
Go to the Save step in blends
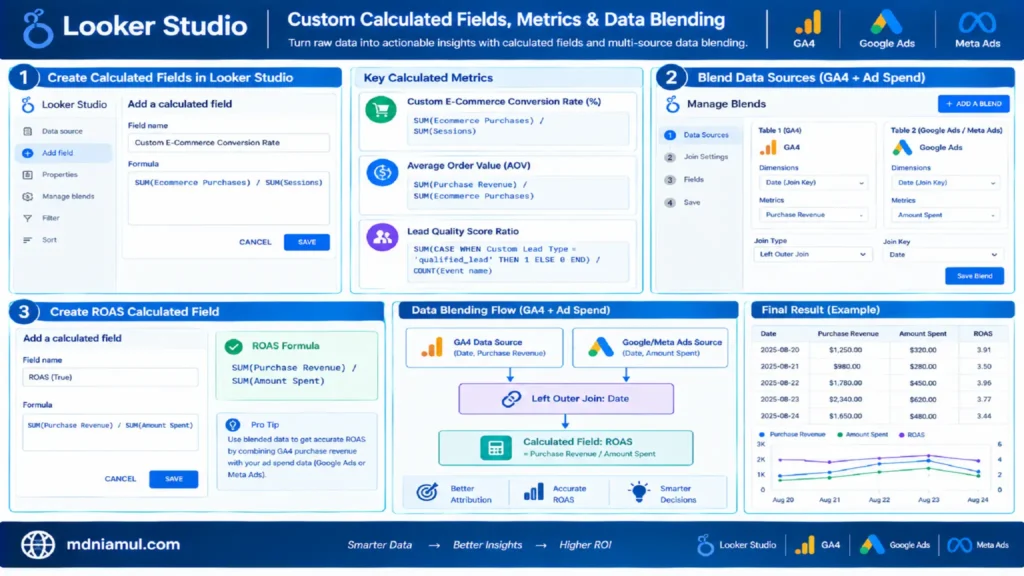683,202
